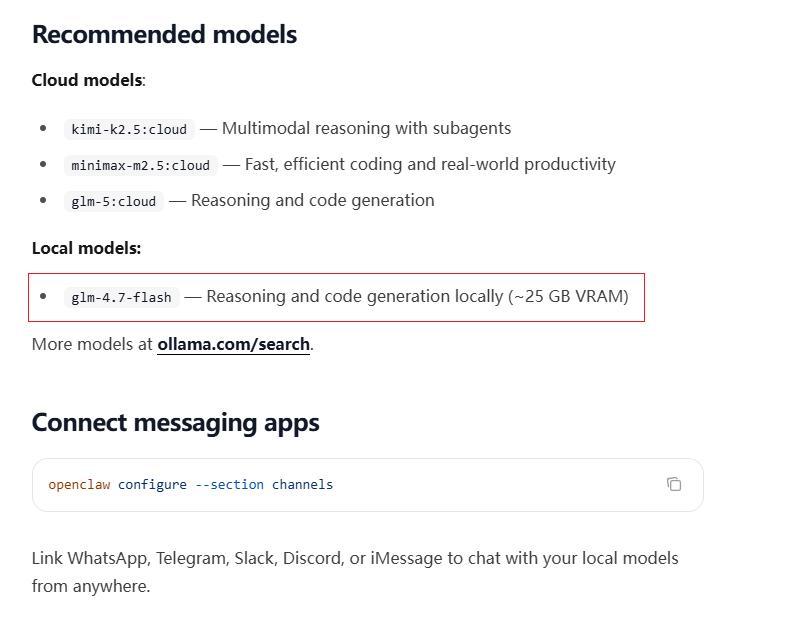Click the Multimodal reasoning with subagents text

tap(366, 128)
